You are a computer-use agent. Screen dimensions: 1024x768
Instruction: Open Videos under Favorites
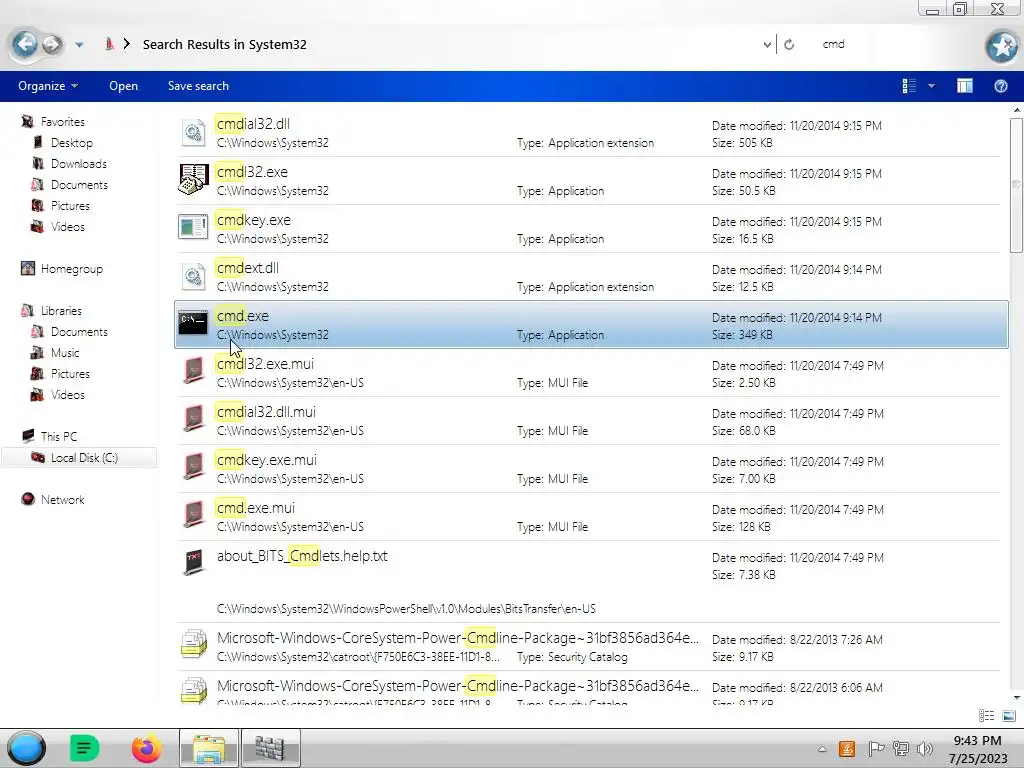(67, 226)
